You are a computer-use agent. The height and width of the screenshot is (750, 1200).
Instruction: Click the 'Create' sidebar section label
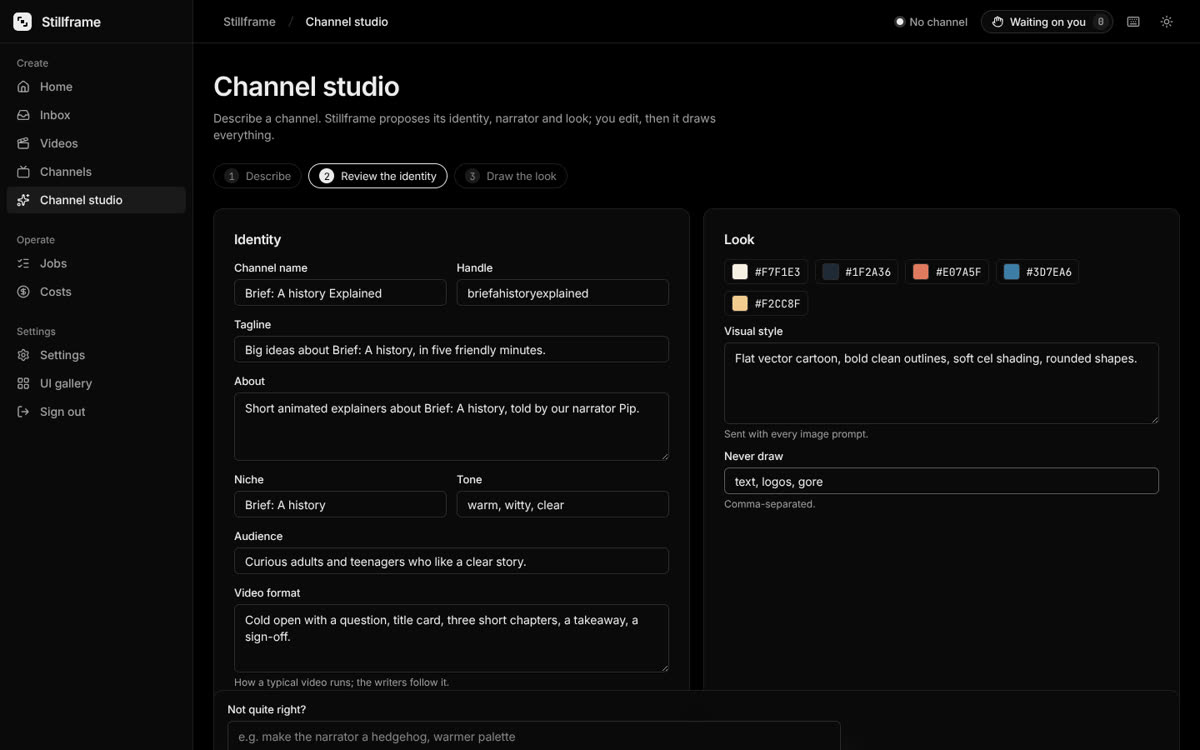[x=32, y=63]
